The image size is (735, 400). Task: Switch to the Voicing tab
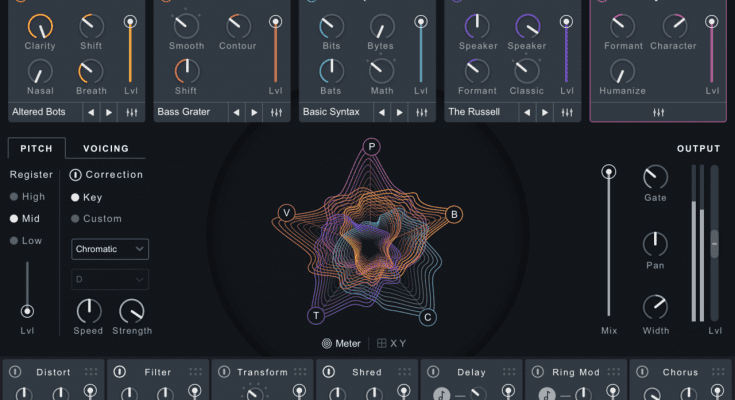[x=106, y=149]
